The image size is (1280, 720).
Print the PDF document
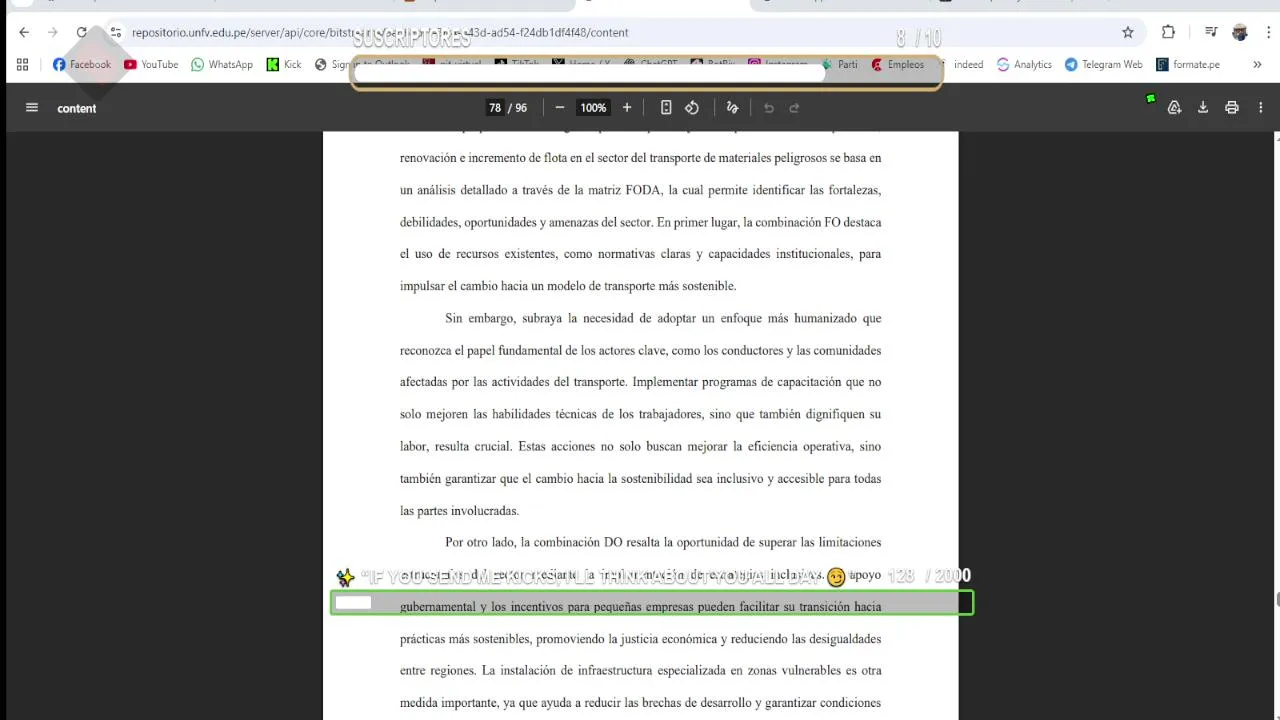(1232, 108)
